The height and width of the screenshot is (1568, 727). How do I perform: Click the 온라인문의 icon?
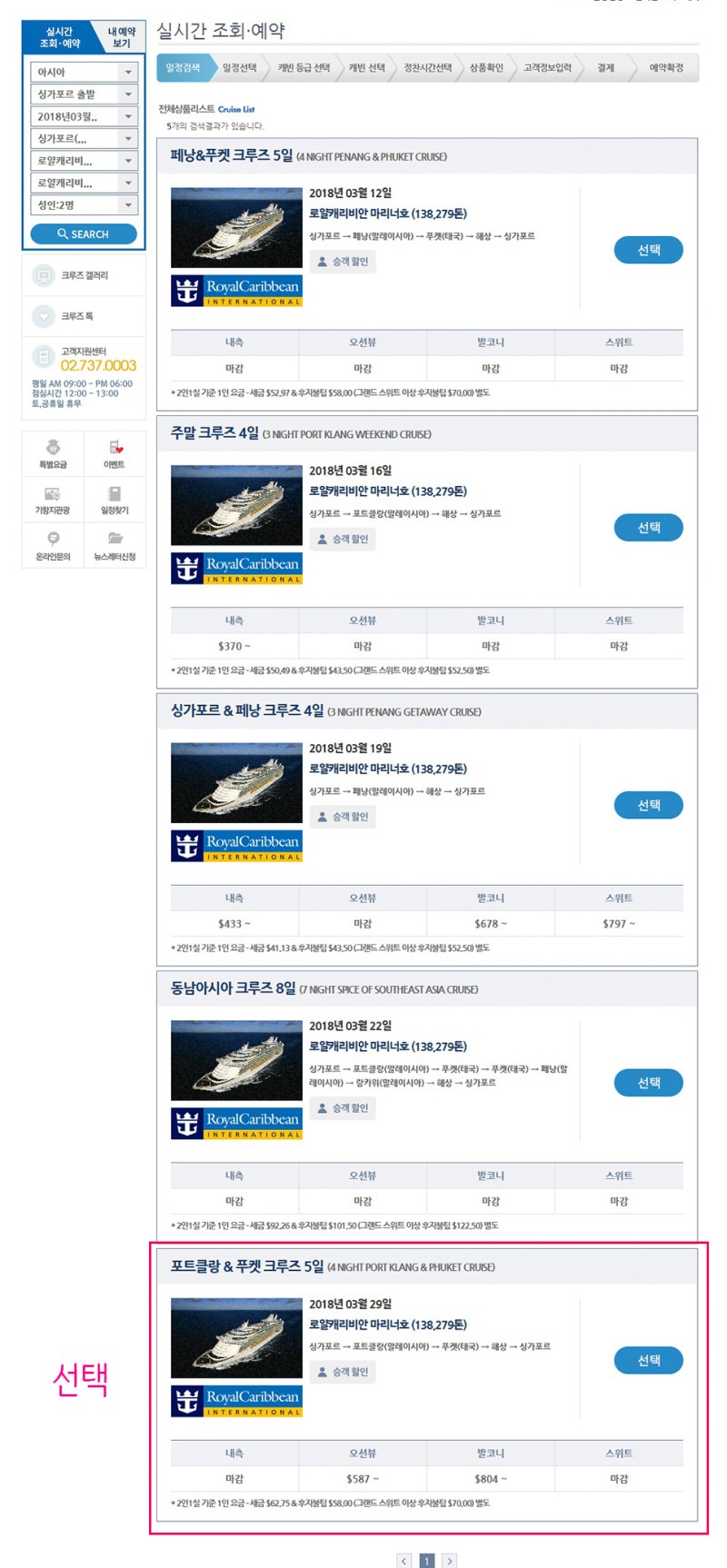coord(53,546)
